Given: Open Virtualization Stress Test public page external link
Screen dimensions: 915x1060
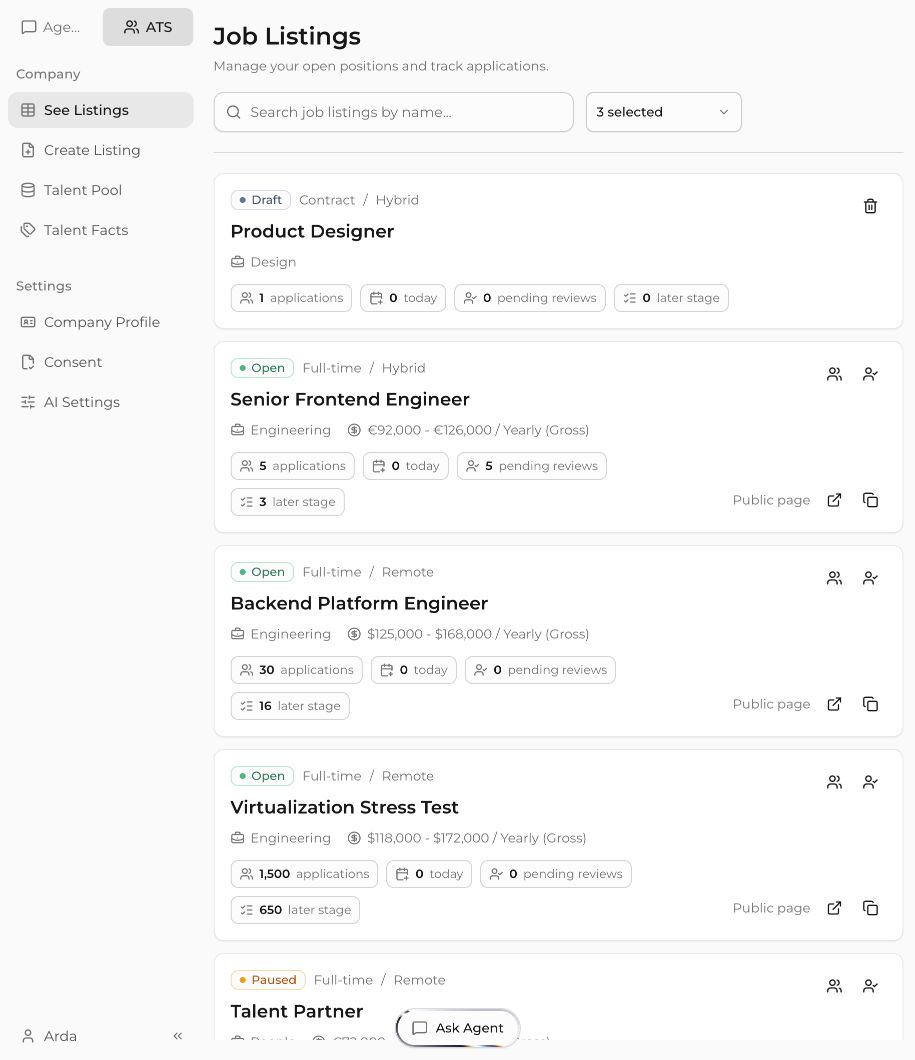Looking at the screenshot, I should (835, 908).
